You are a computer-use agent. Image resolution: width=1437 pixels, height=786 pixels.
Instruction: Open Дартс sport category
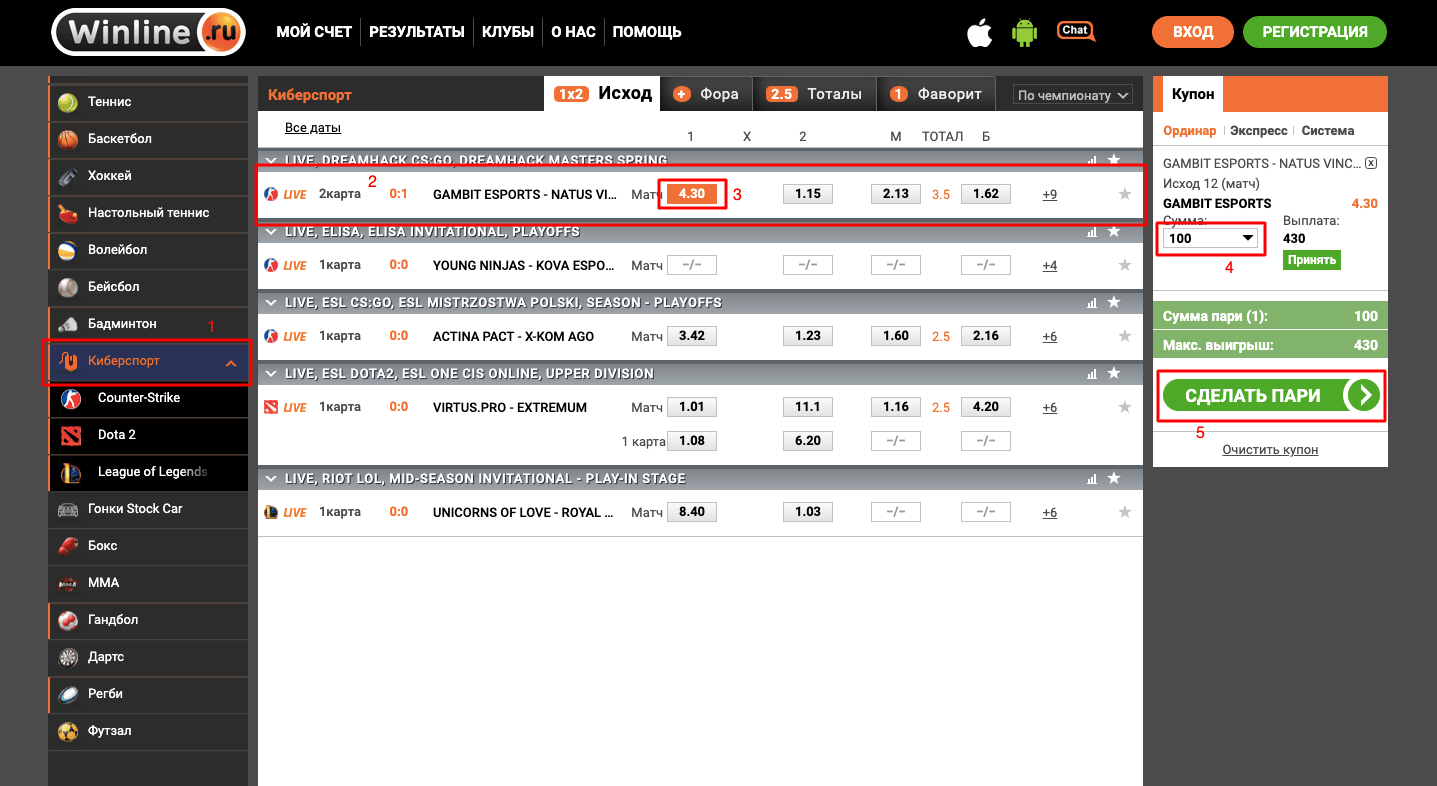[x=148, y=657]
